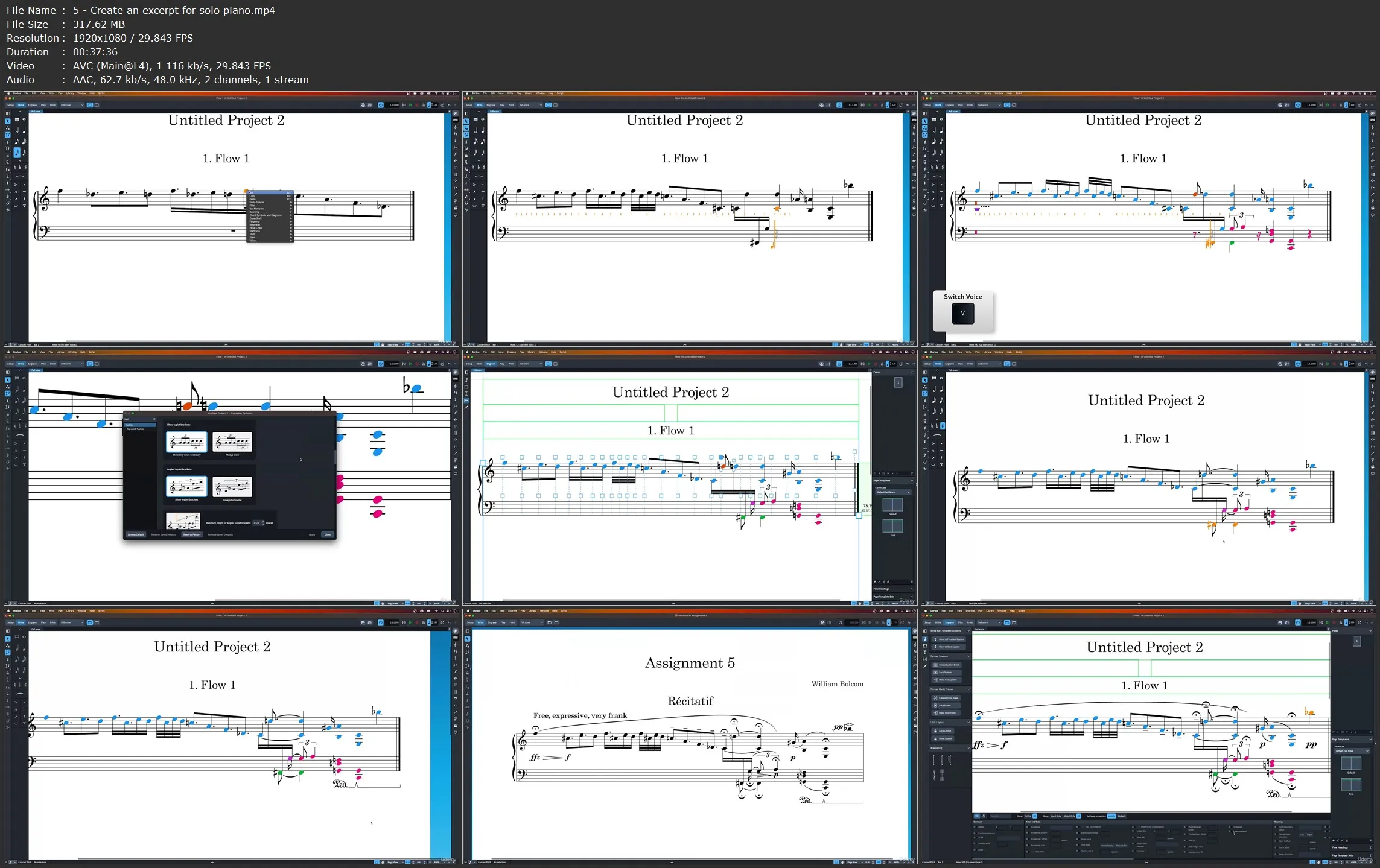Select the Show only when necessary tuplet option
Screen dimensions: 1380x868
coord(186,442)
